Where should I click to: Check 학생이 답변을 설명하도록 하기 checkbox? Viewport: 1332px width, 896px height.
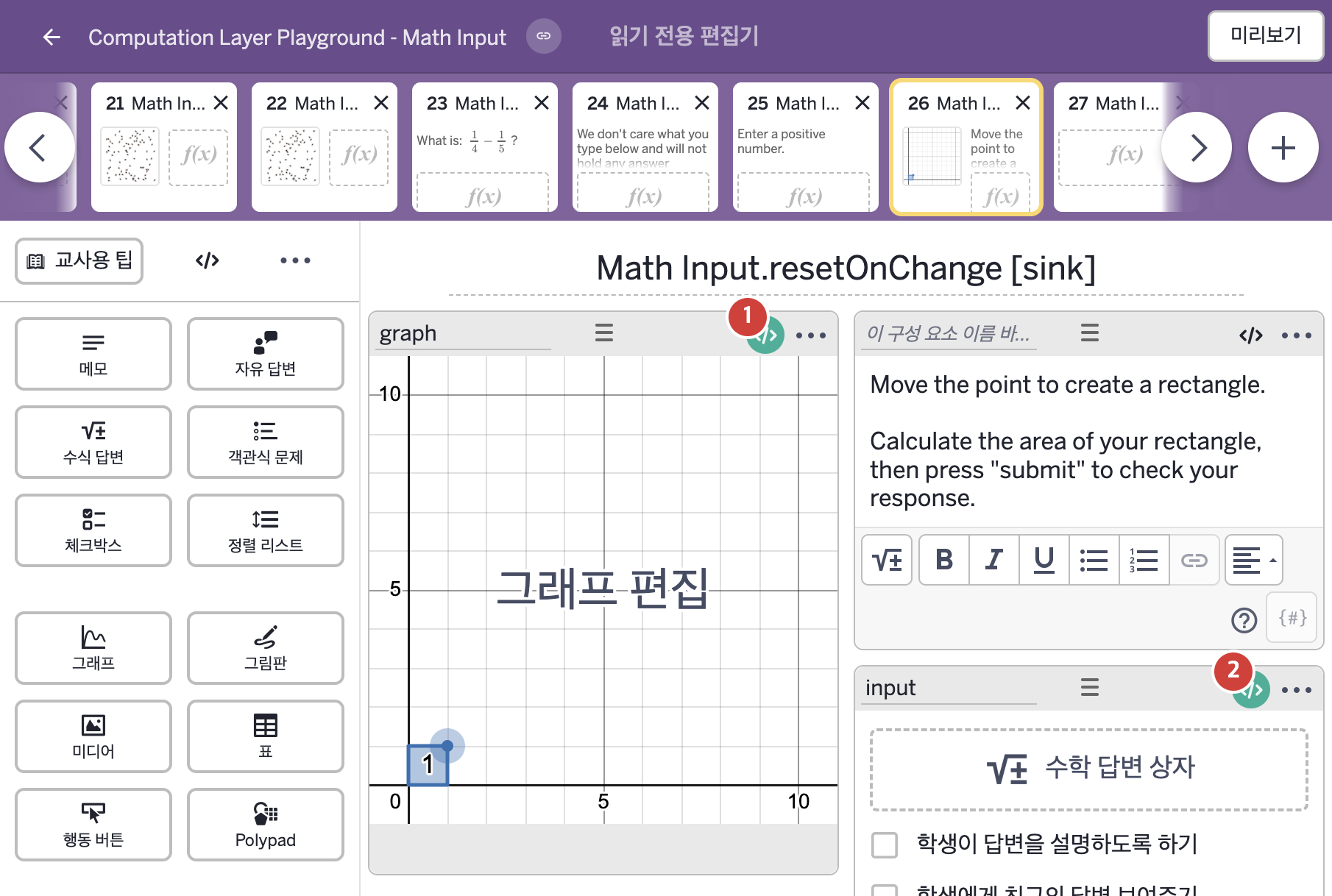click(885, 845)
